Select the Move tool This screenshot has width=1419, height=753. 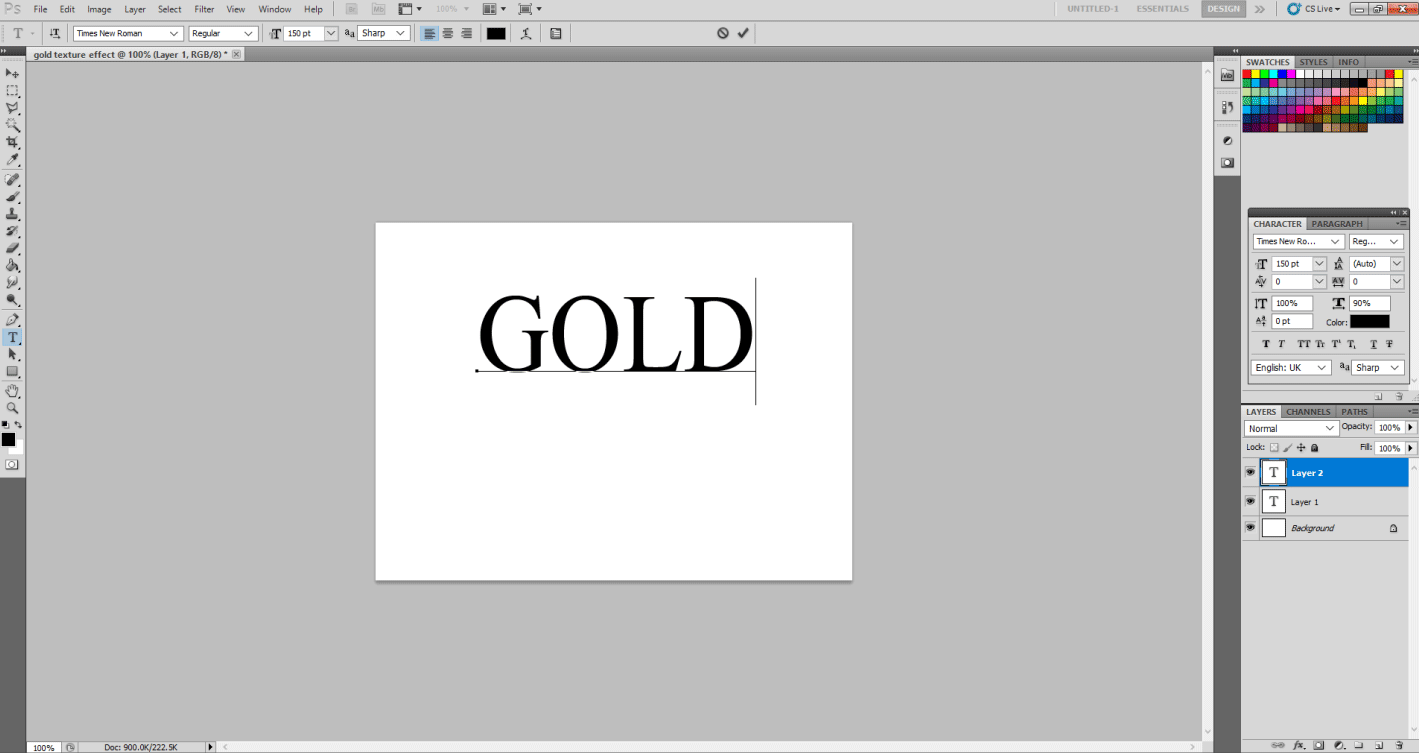pyautogui.click(x=13, y=73)
